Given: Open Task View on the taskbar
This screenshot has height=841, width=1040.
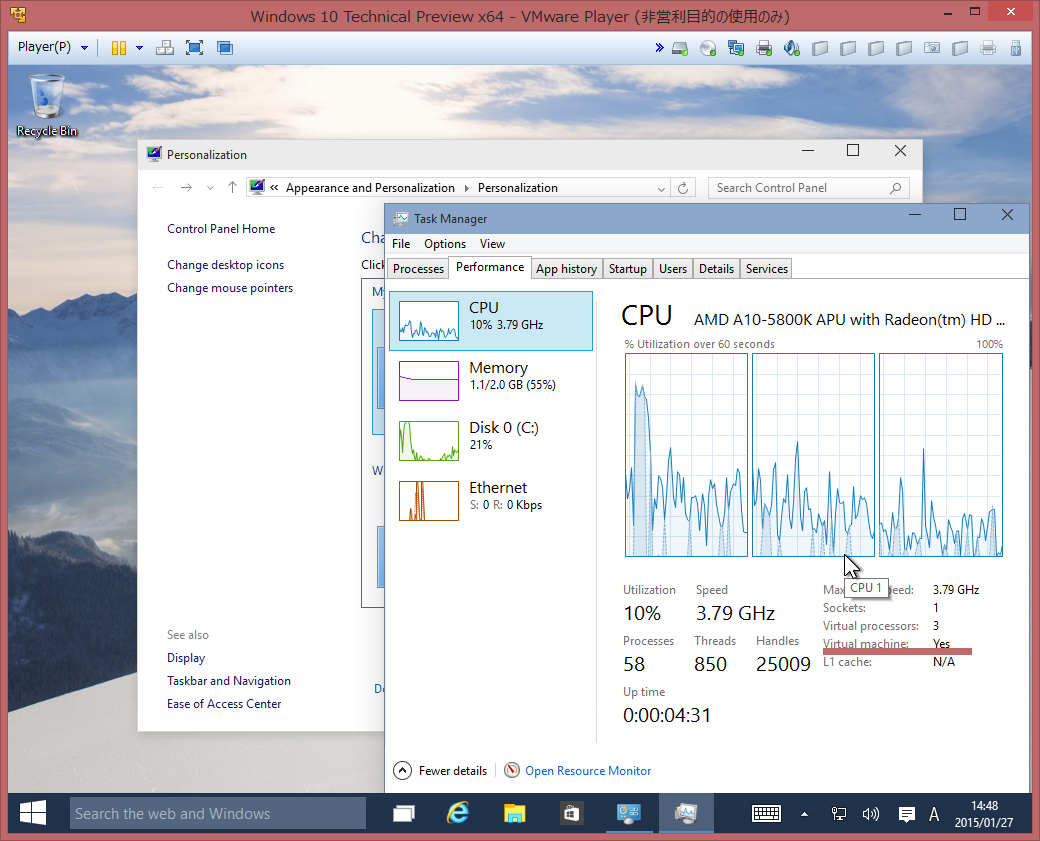Looking at the screenshot, I should [x=403, y=813].
